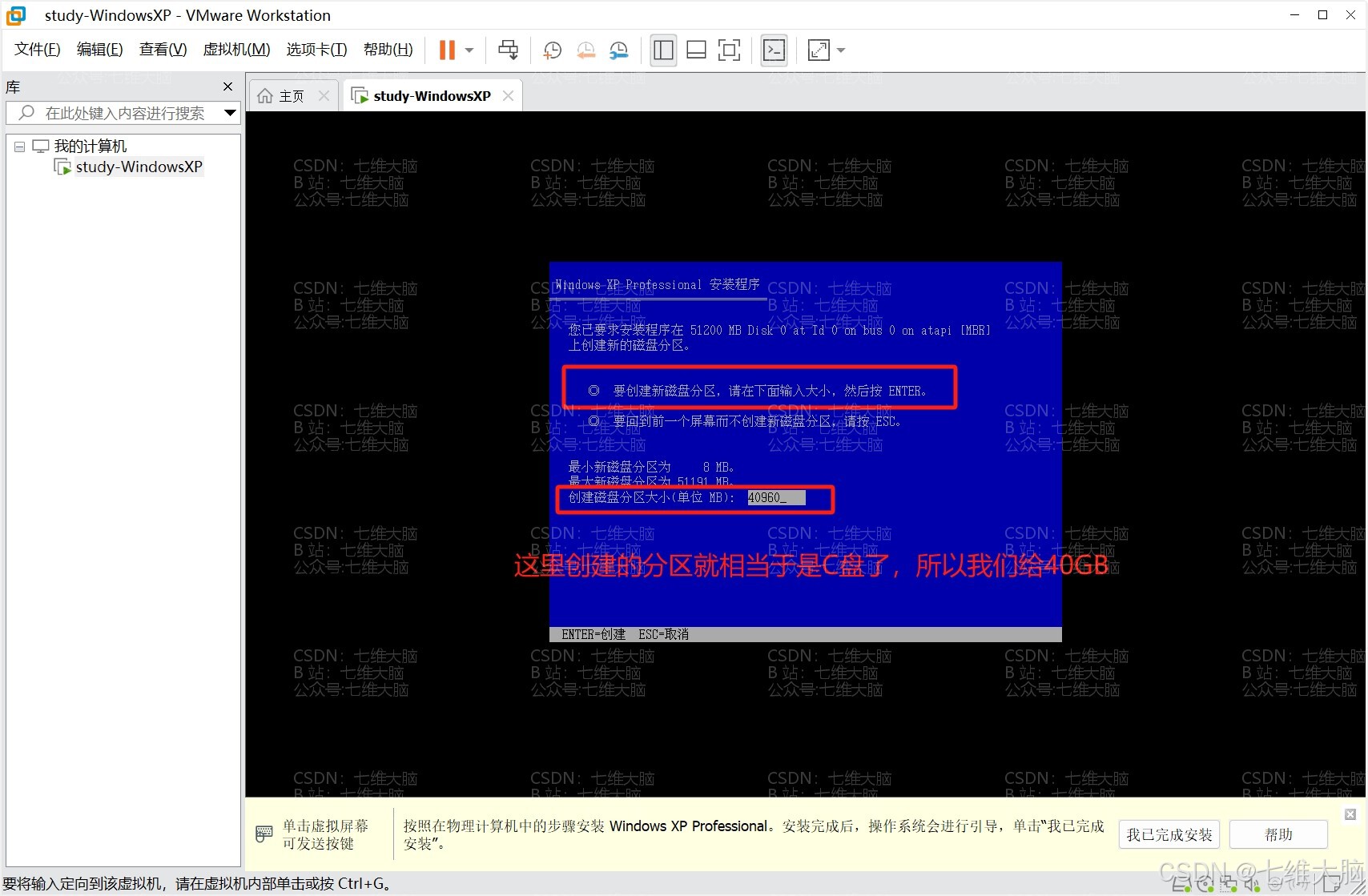The image size is (1368, 896).
Task: Switch to full screen mode
Action: click(x=730, y=50)
